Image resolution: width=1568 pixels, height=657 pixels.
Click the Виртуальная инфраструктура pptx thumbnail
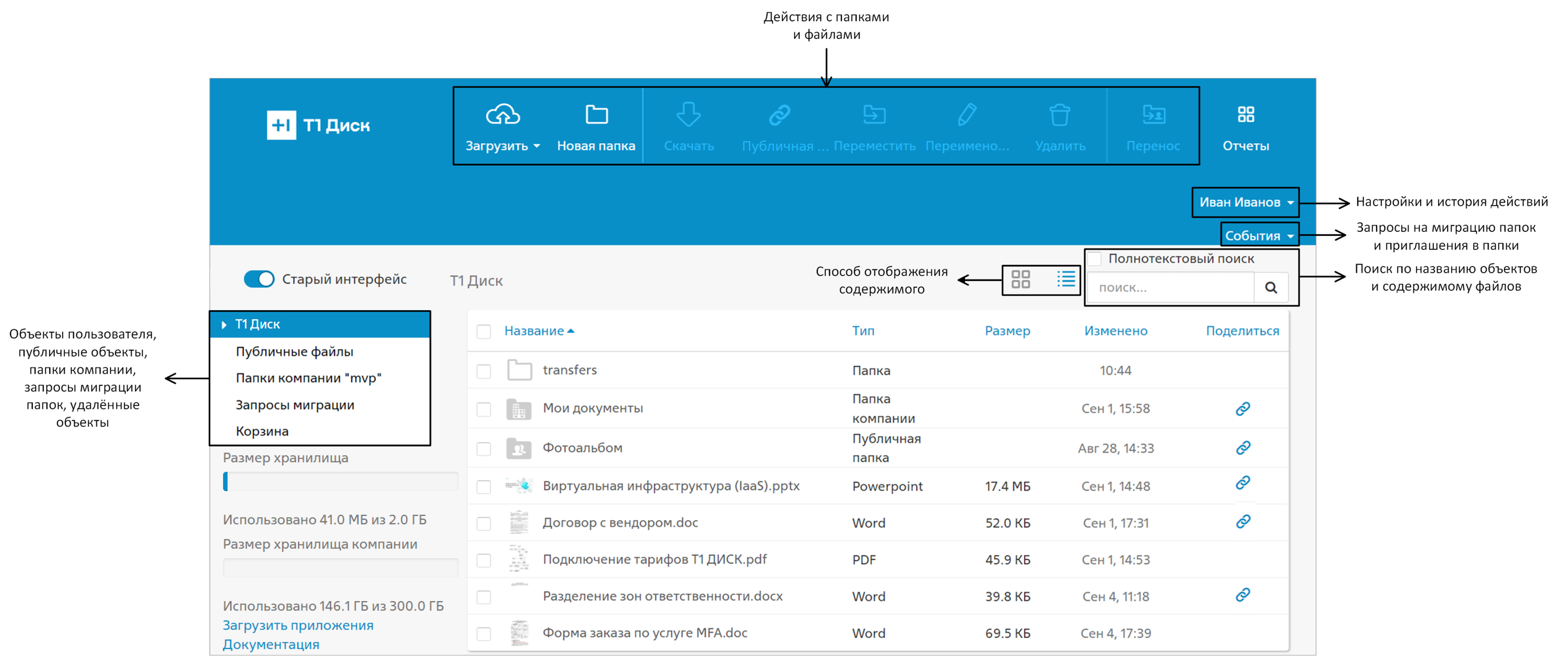[x=519, y=485]
